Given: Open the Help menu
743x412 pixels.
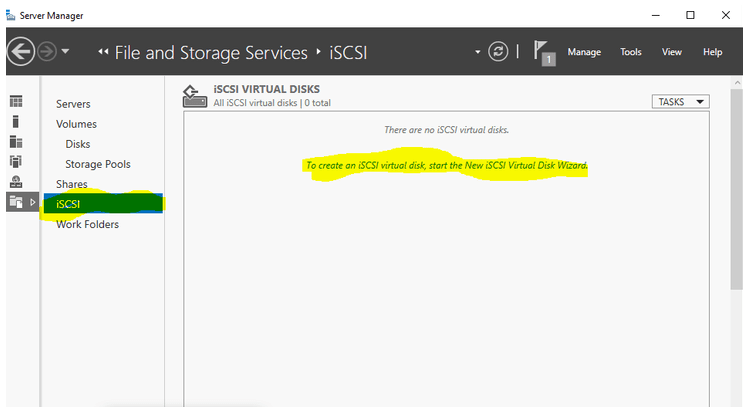Looking at the screenshot, I should pos(712,52).
